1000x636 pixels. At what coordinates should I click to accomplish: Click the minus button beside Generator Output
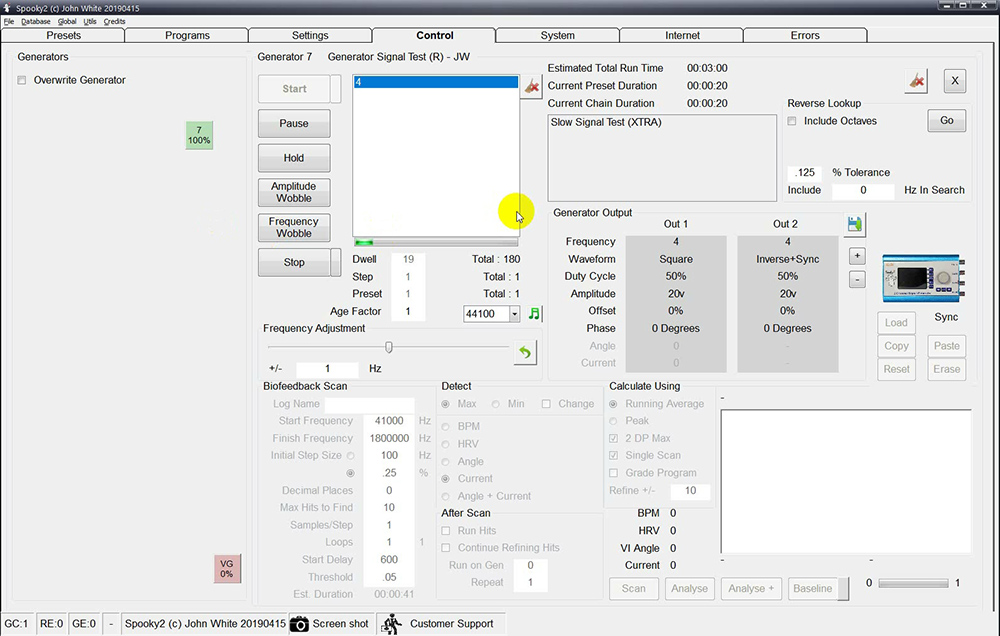857,280
